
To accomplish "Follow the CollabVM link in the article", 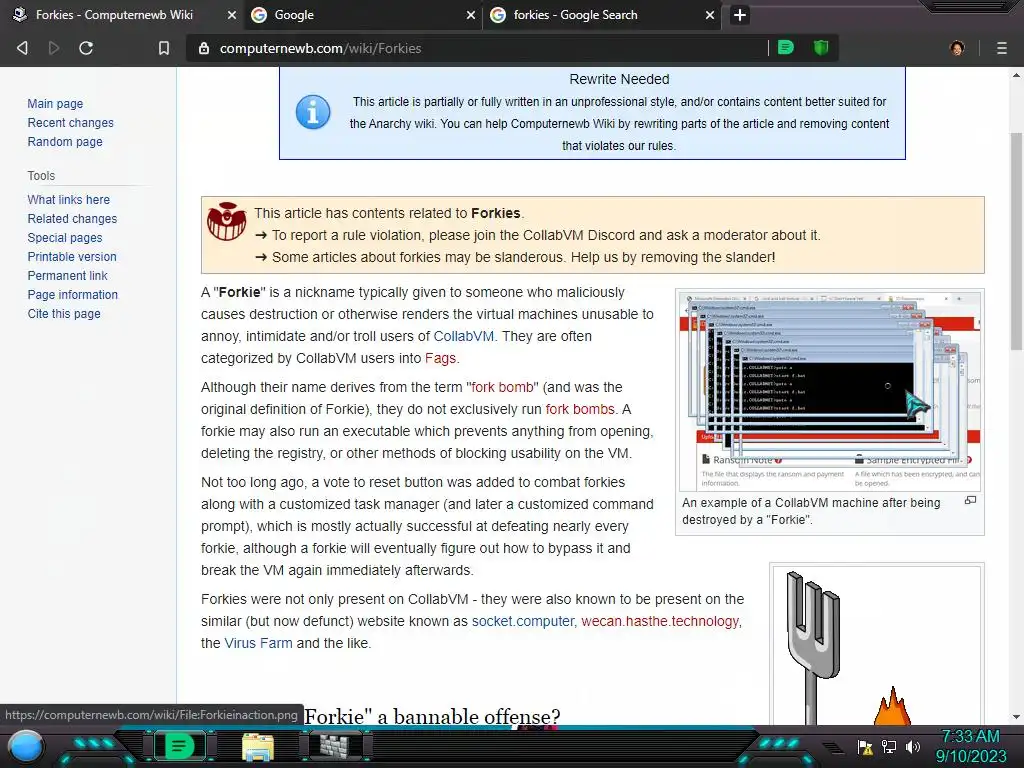I will coord(464,336).
